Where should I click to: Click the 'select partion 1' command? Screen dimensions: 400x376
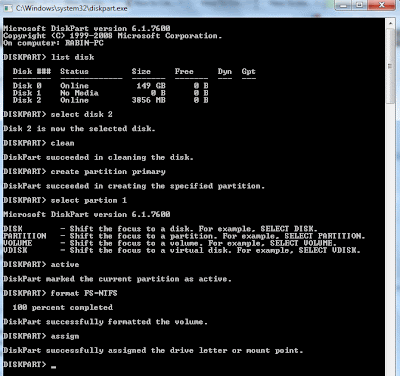point(89,200)
